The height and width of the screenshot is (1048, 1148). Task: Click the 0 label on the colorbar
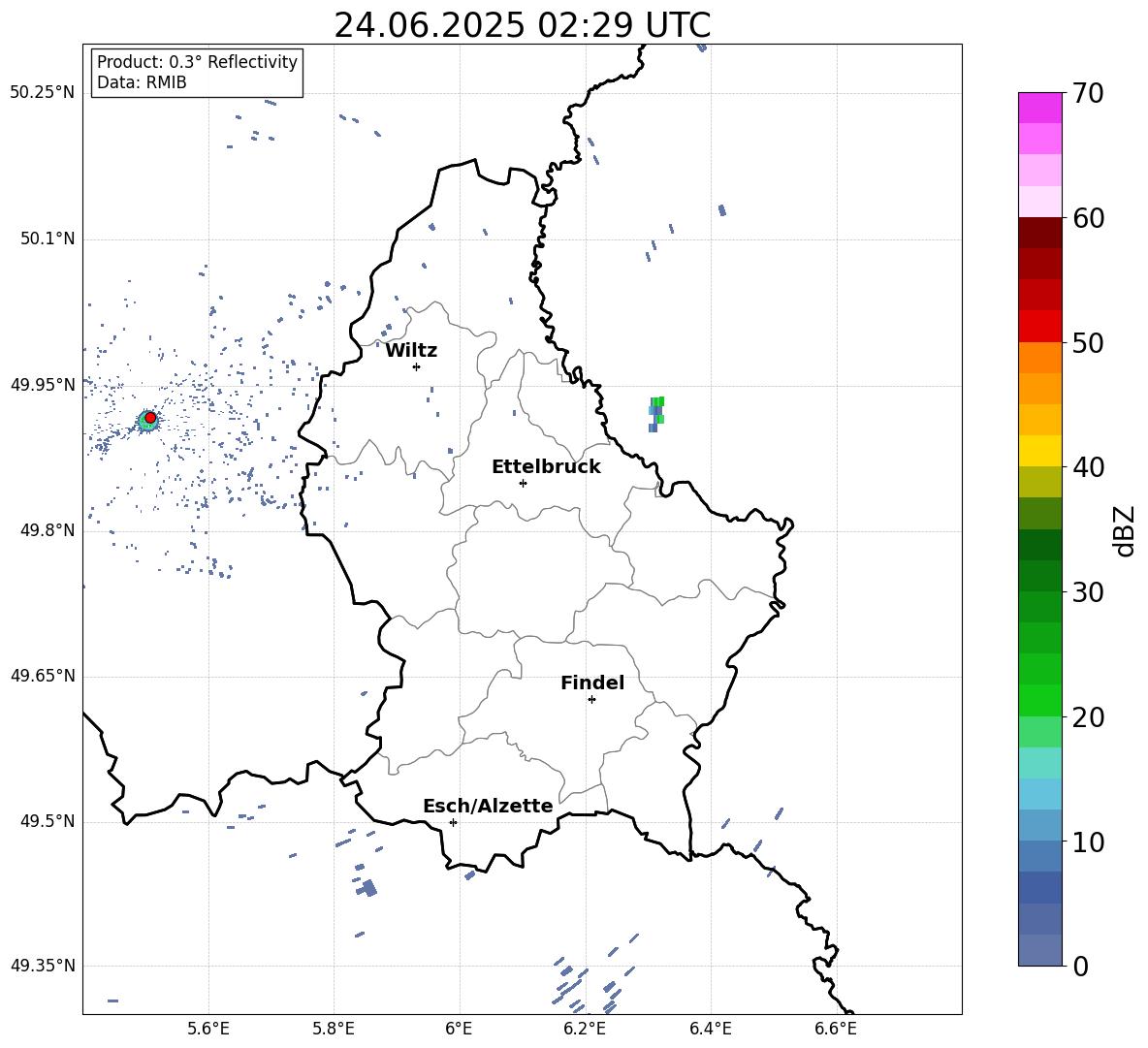(1079, 966)
